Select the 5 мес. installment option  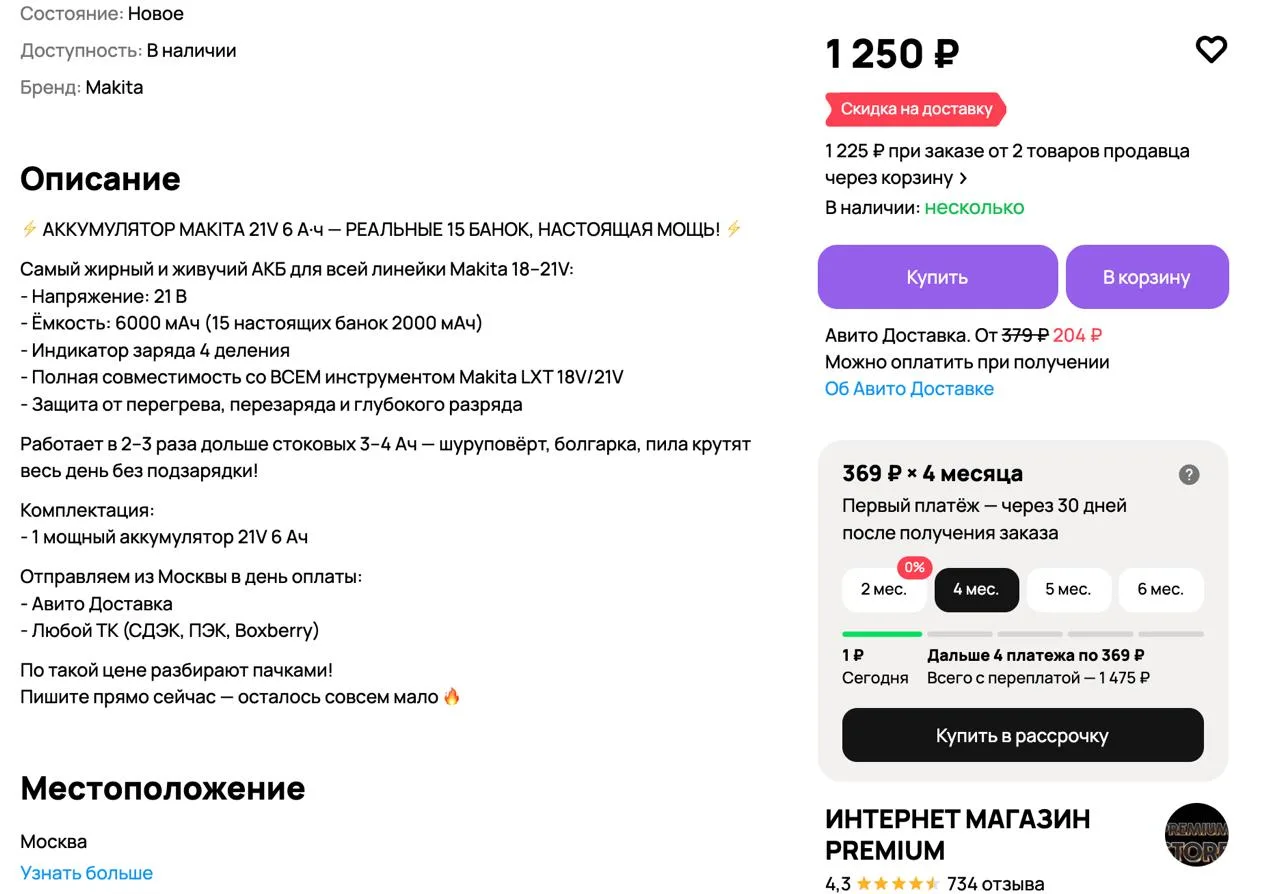1068,590
